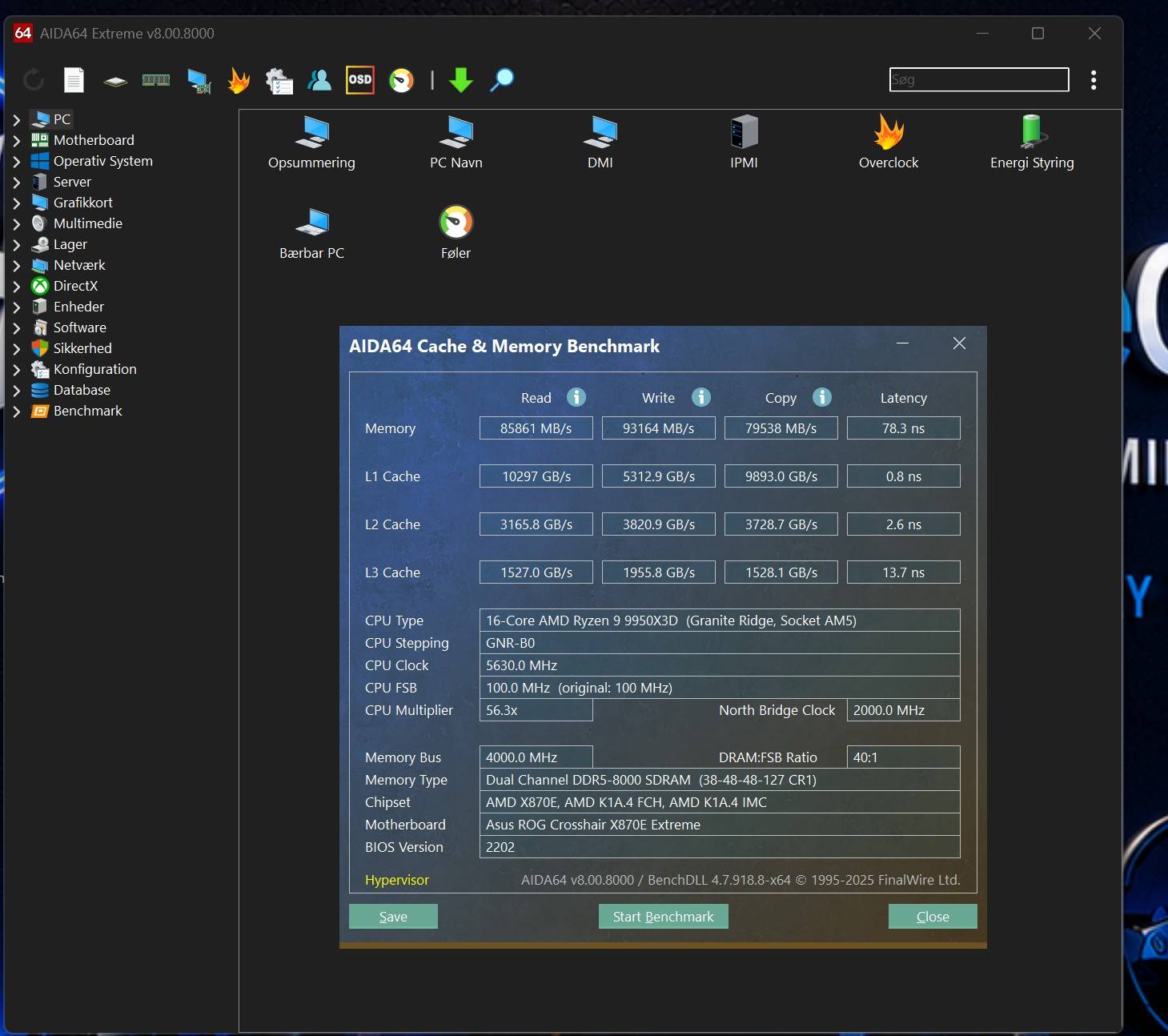Image resolution: width=1168 pixels, height=1036 pixels.
Task: Minimize the Cache & Memory Benchmark dialog
Action: (903, 343)
